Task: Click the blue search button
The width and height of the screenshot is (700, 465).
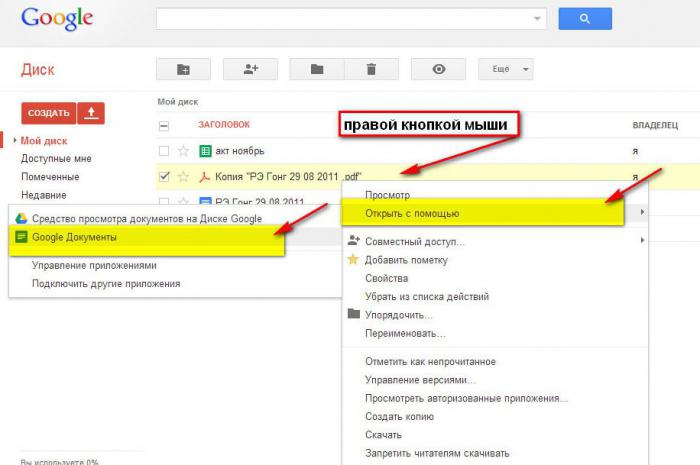Action: 585,19
